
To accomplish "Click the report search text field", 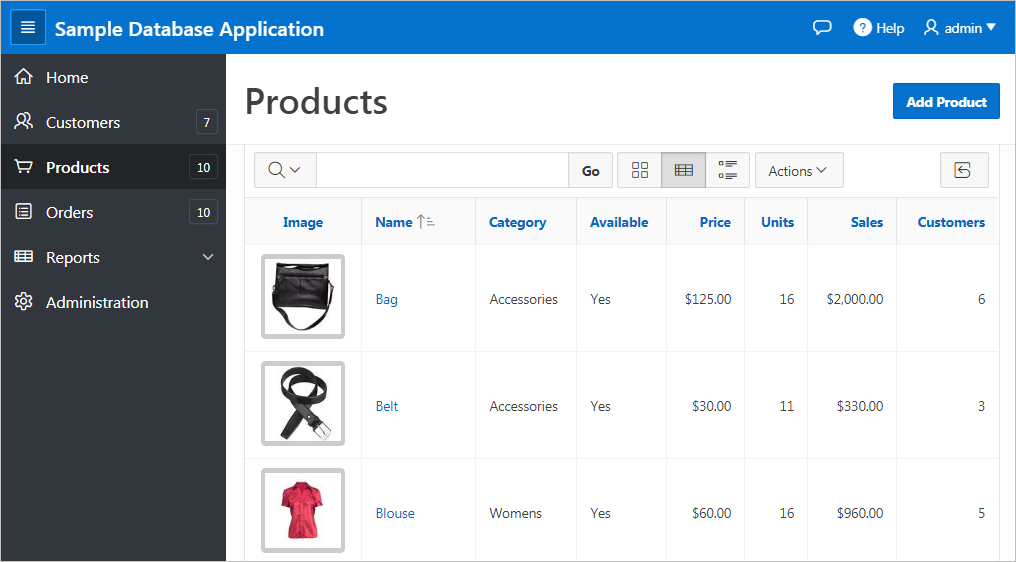I will click(x=442, y=171).
